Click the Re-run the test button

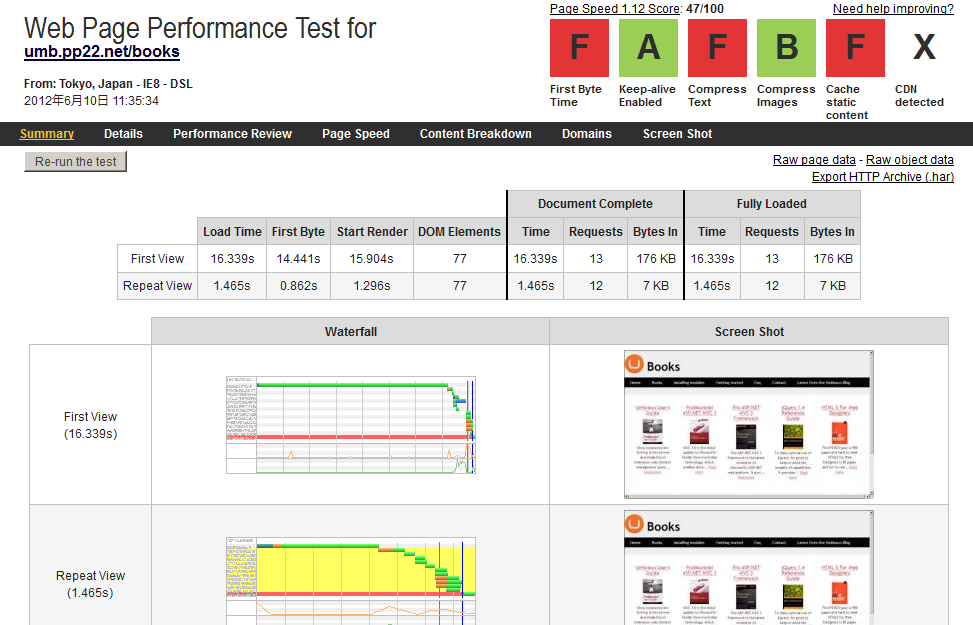[76, 161]
